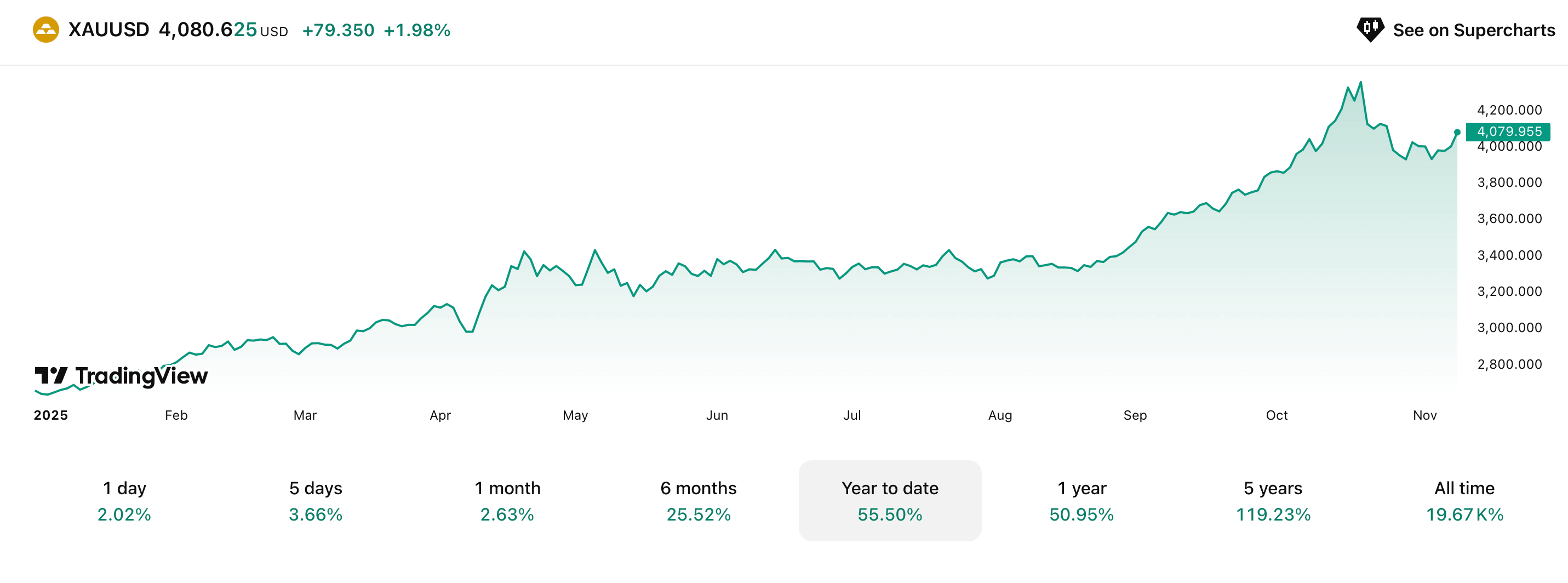Choose the 1 year range
The width and height of the screenshot is (1568, 583).
pyautogui.click(x=1081, y=500)
